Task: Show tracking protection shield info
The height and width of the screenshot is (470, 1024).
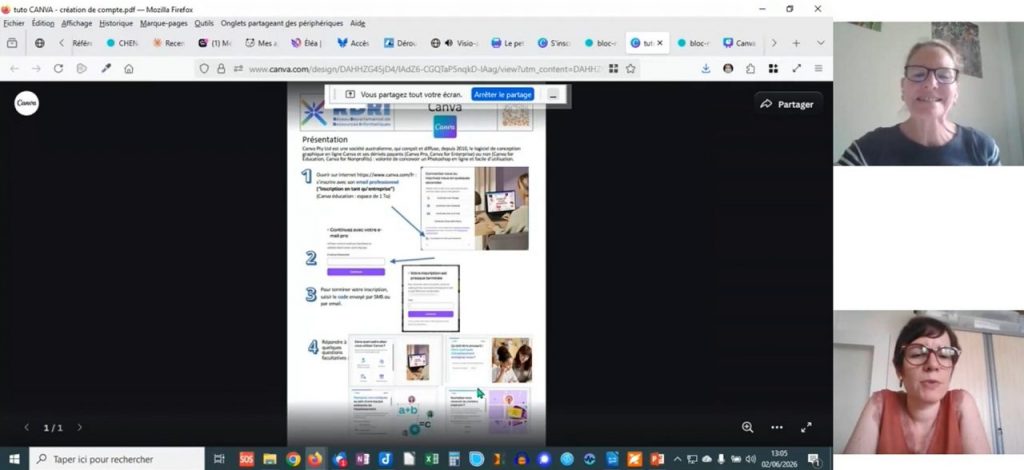Action: coord(204,69)
